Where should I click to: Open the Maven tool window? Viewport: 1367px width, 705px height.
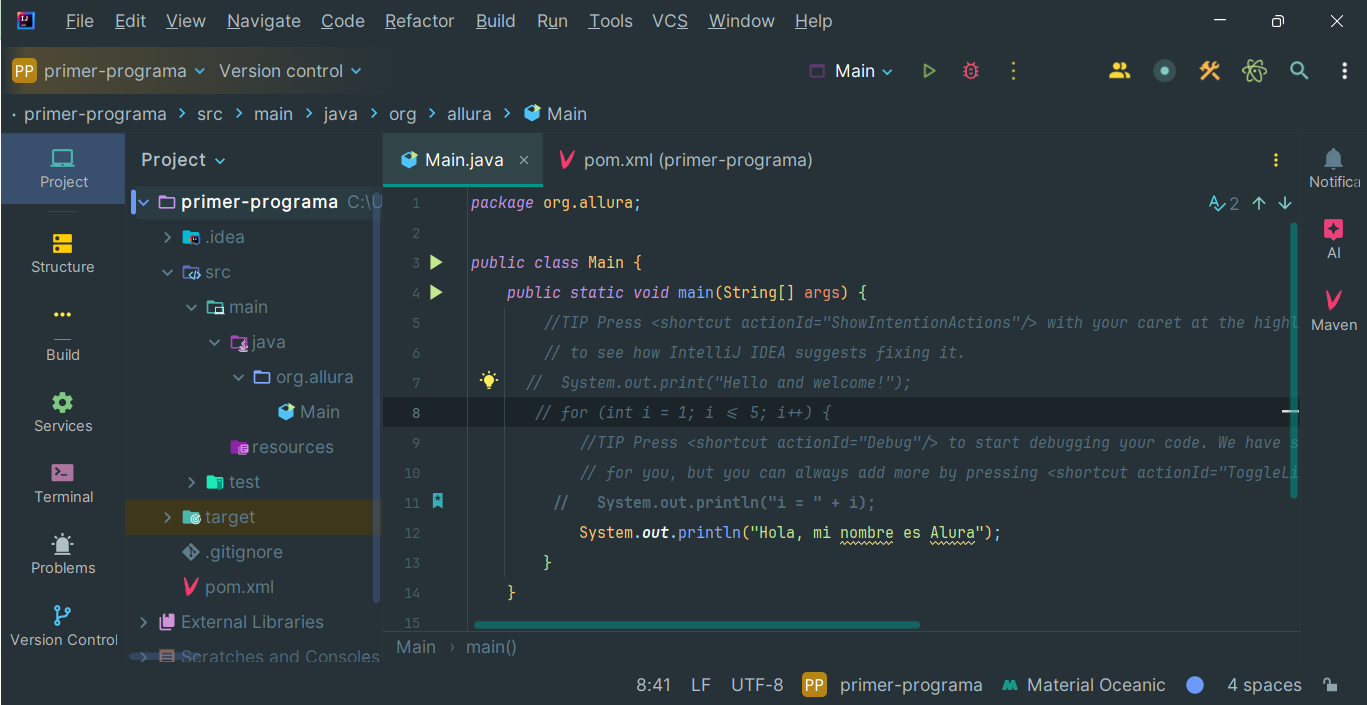1333,310
